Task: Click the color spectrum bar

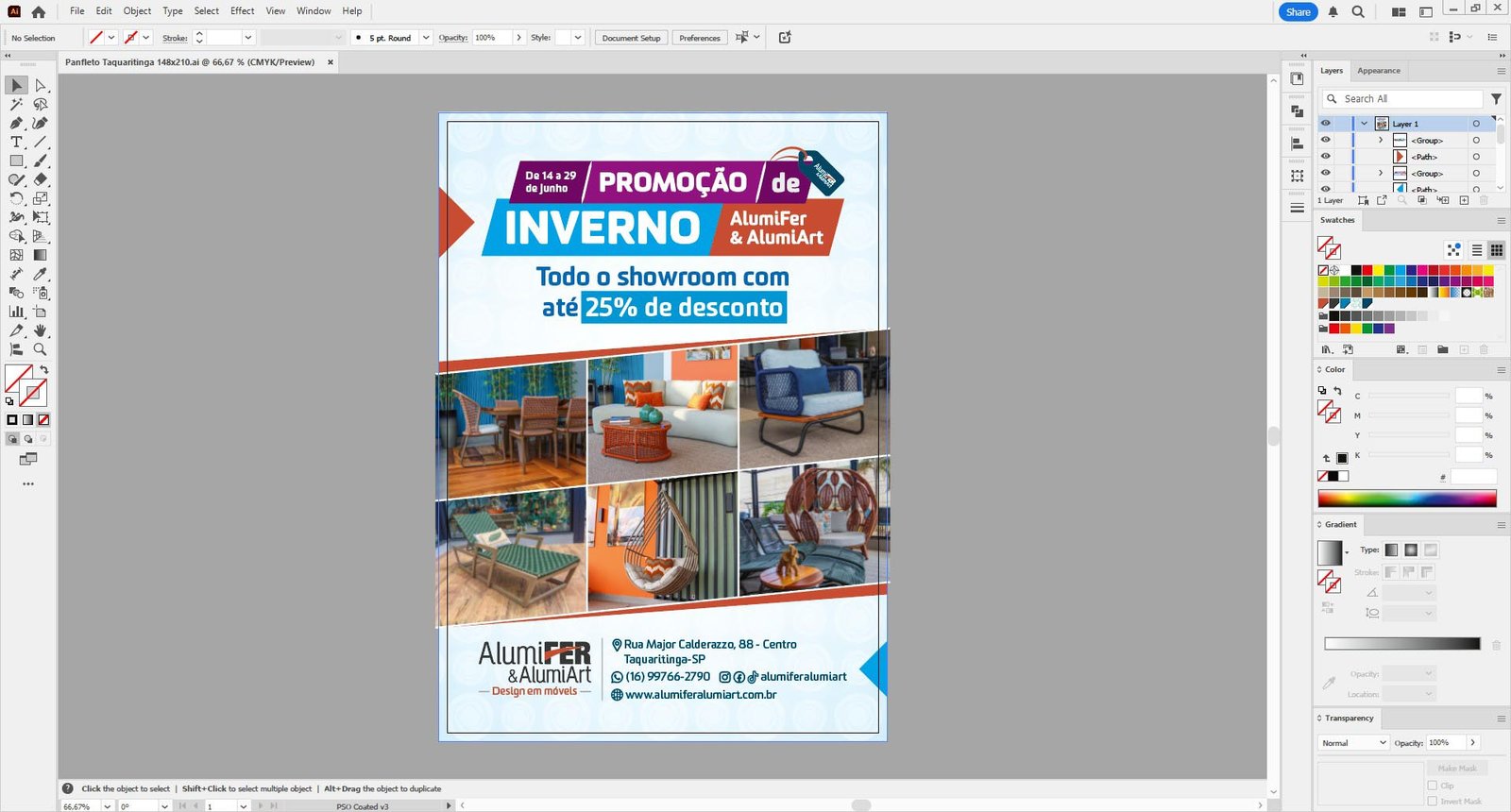Action: point(1407,499)
